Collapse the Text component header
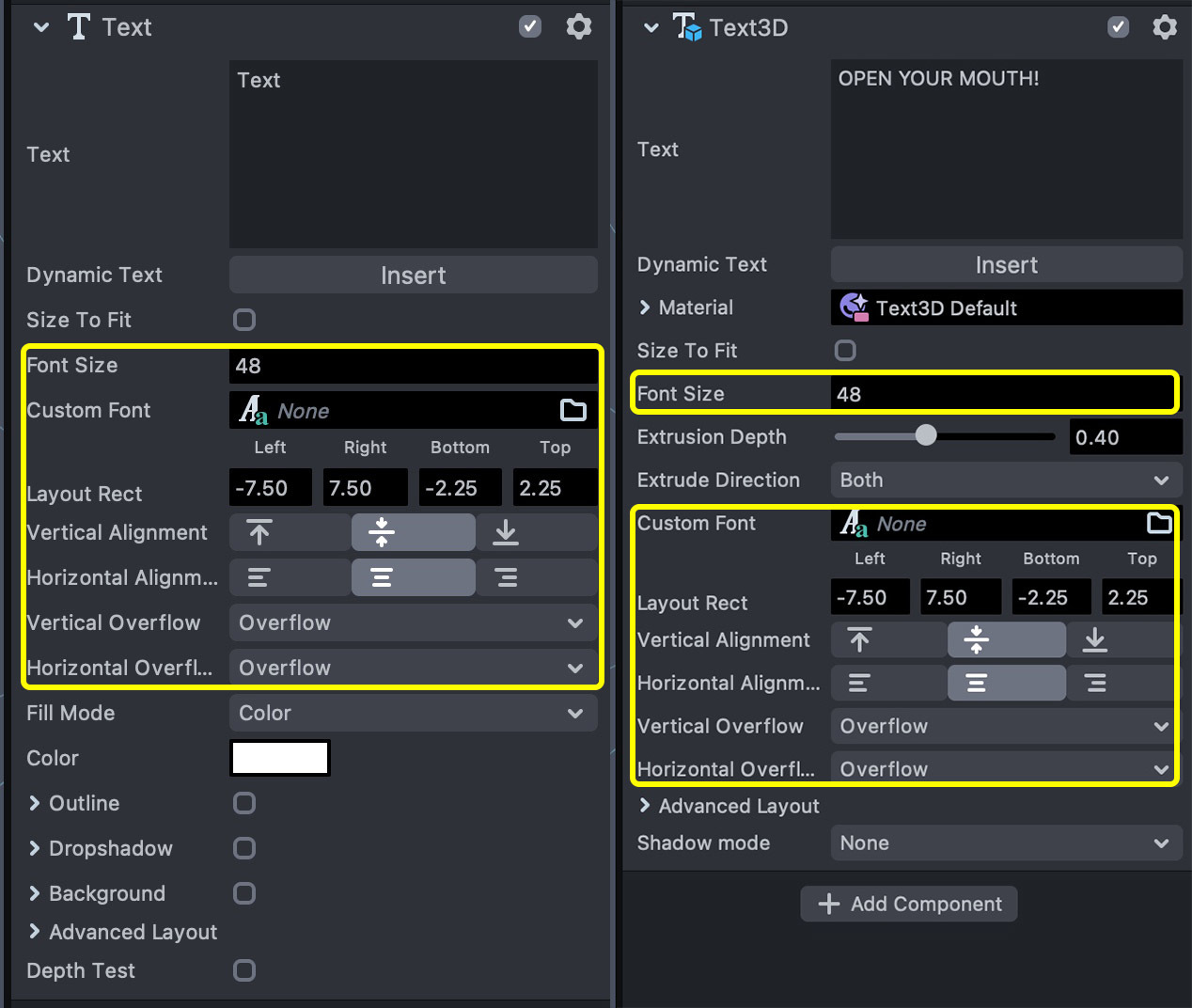This screenshot has width=1192, height=1008. pyautogui.click(x=41, y=27)
